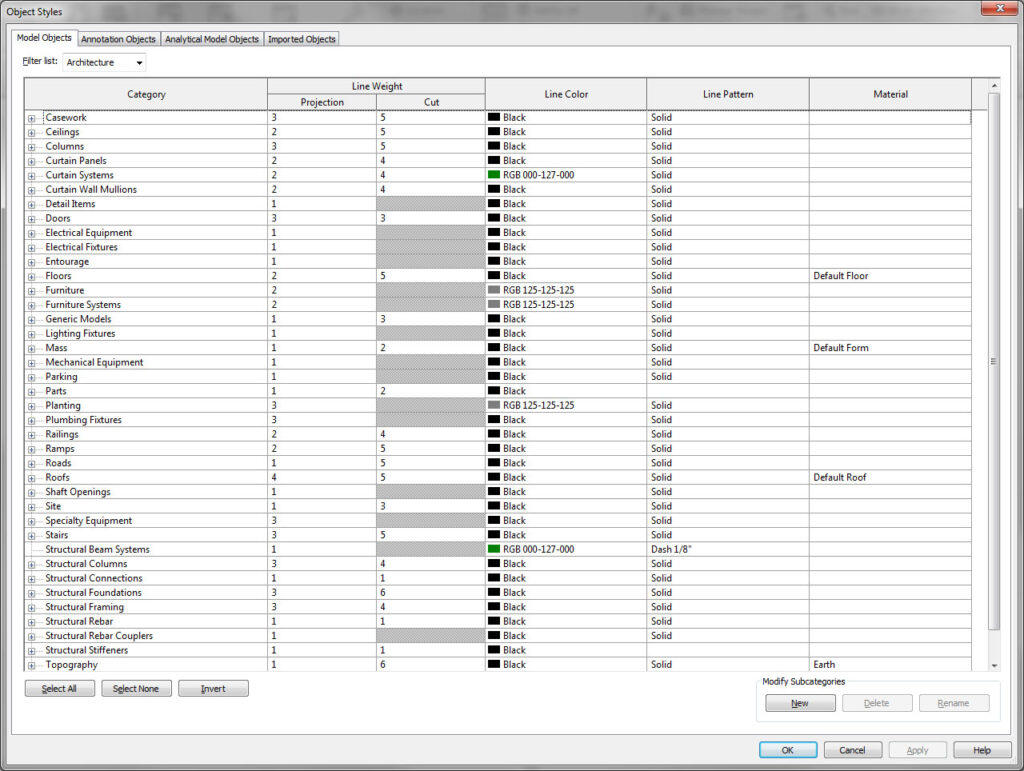The width and height of the screenshot is (1024, 771).
Task: Click the Invert selection button
Action: point(213,689)
